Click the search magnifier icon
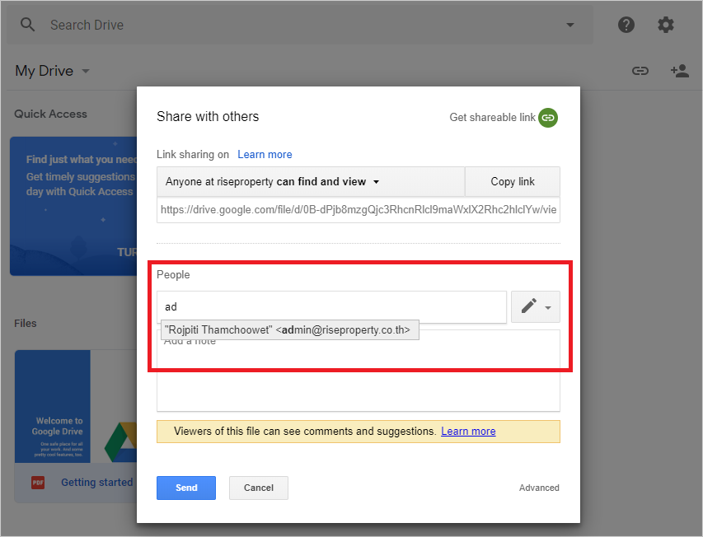The width and height of the screenshot is (703, 537). (x=28, y=25)
